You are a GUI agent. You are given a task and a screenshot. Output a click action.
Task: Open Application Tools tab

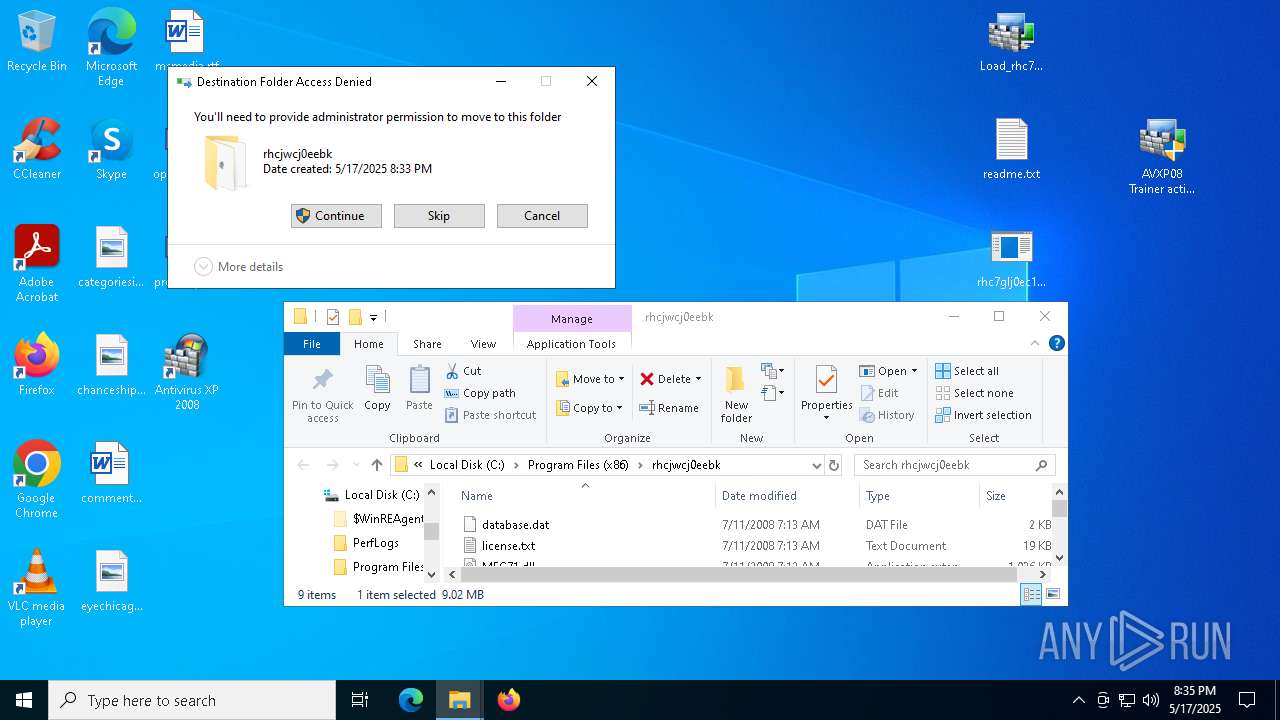click(x=571, y=344)
